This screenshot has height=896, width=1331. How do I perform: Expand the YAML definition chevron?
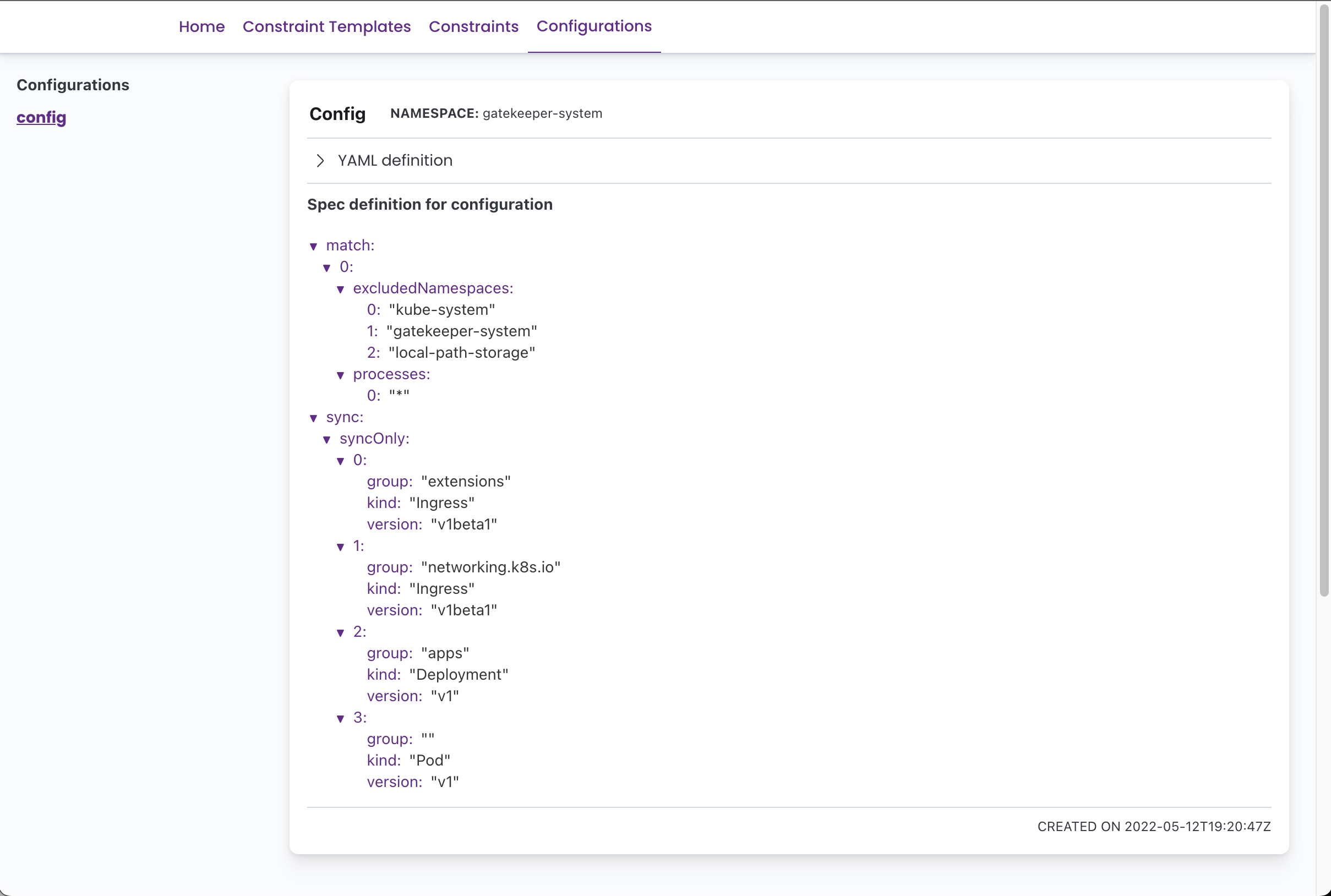320,161
